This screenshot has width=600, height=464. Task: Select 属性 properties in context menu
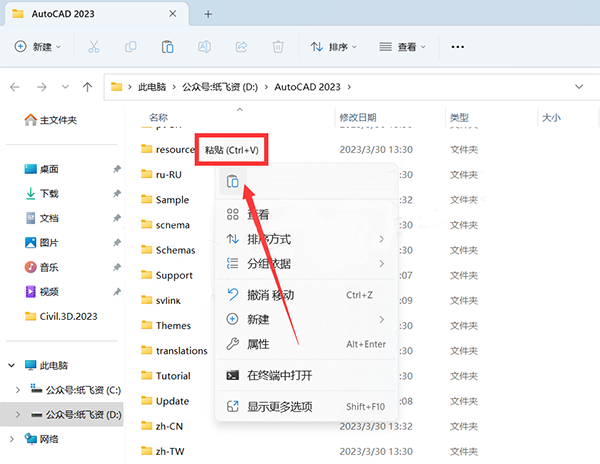306,344
